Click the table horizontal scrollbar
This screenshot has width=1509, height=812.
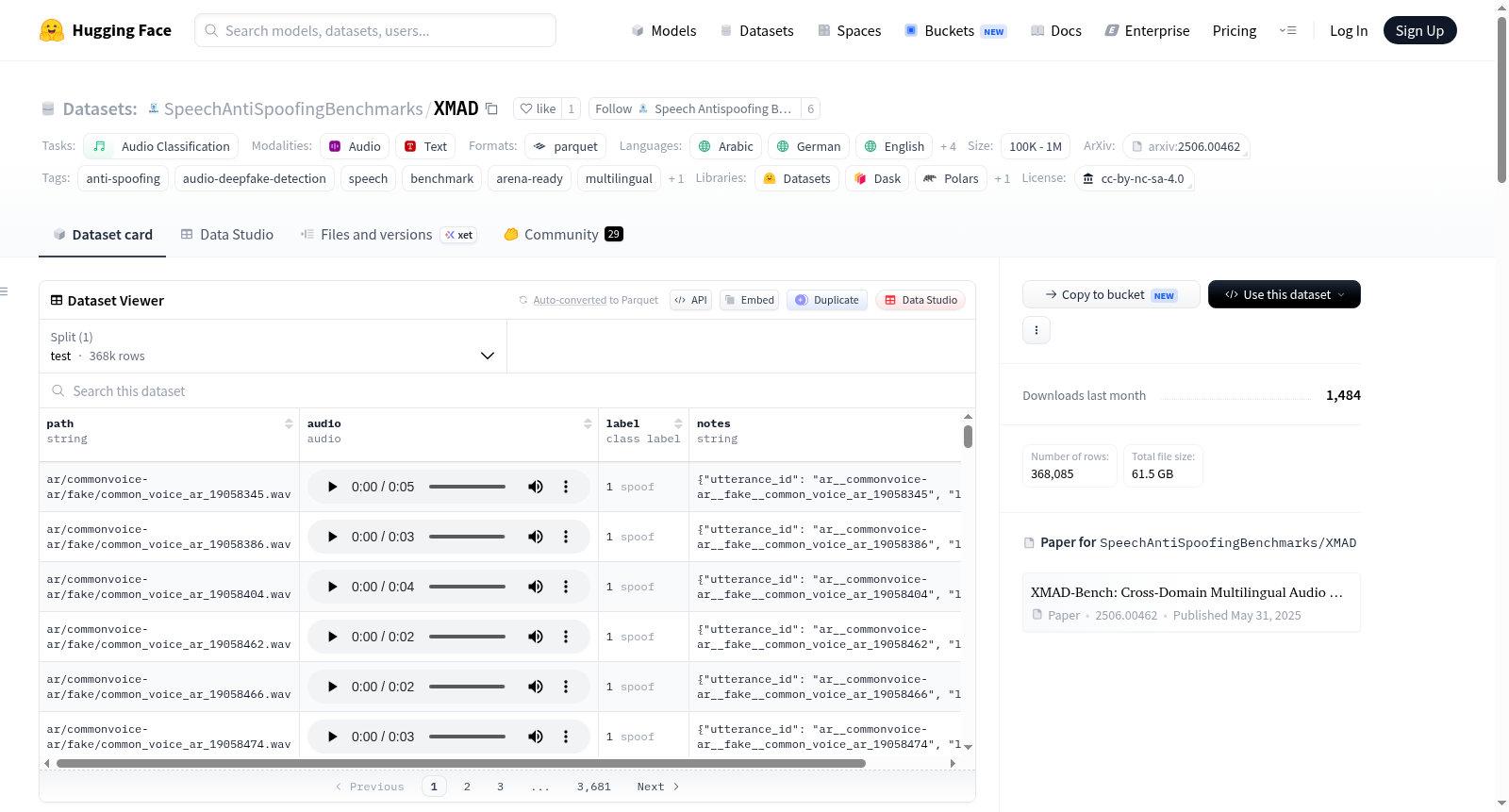point(461,763)
